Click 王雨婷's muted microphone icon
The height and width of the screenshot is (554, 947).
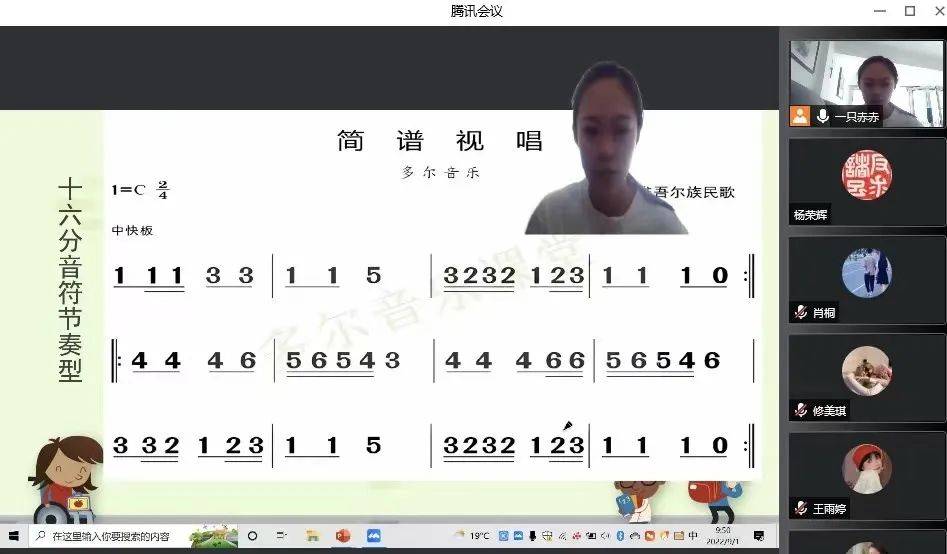point(800,508)
